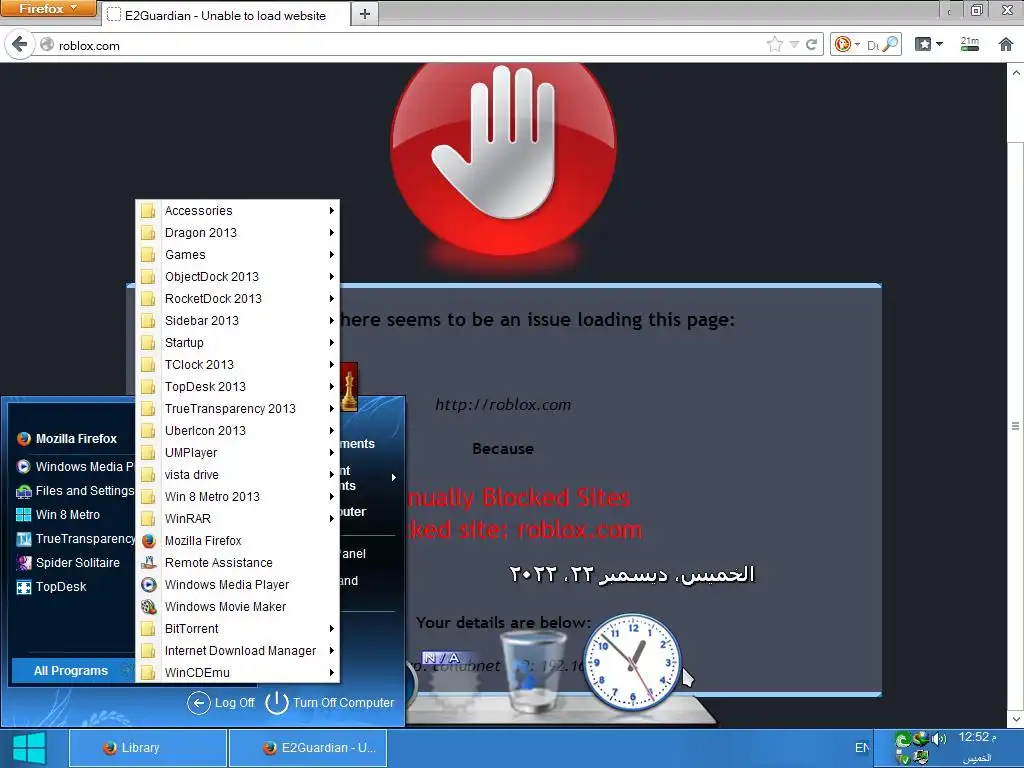Click the chess game icon
1024x768 pixels.
pyautogui.click(x=349, y=388)
